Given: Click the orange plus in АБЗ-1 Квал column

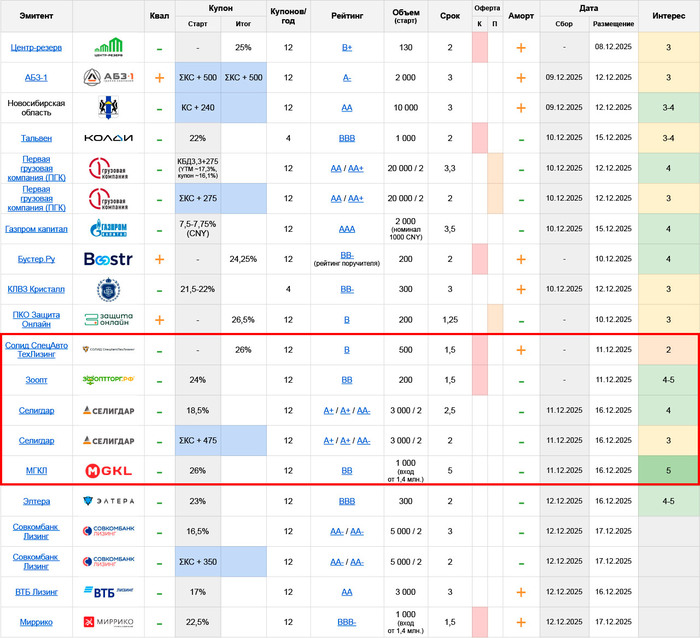Looking at the screenshot, I should pos(159,77).
